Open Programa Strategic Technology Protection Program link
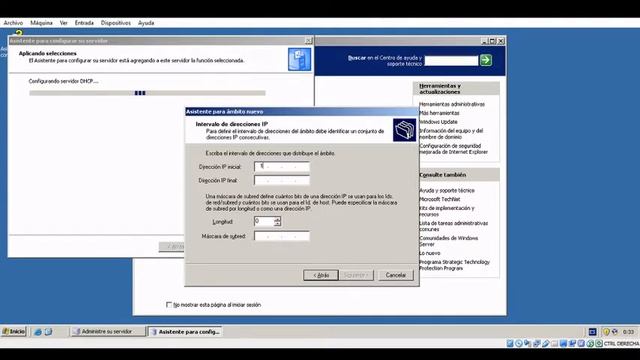 pyautogui.click(x=454, y=265)
